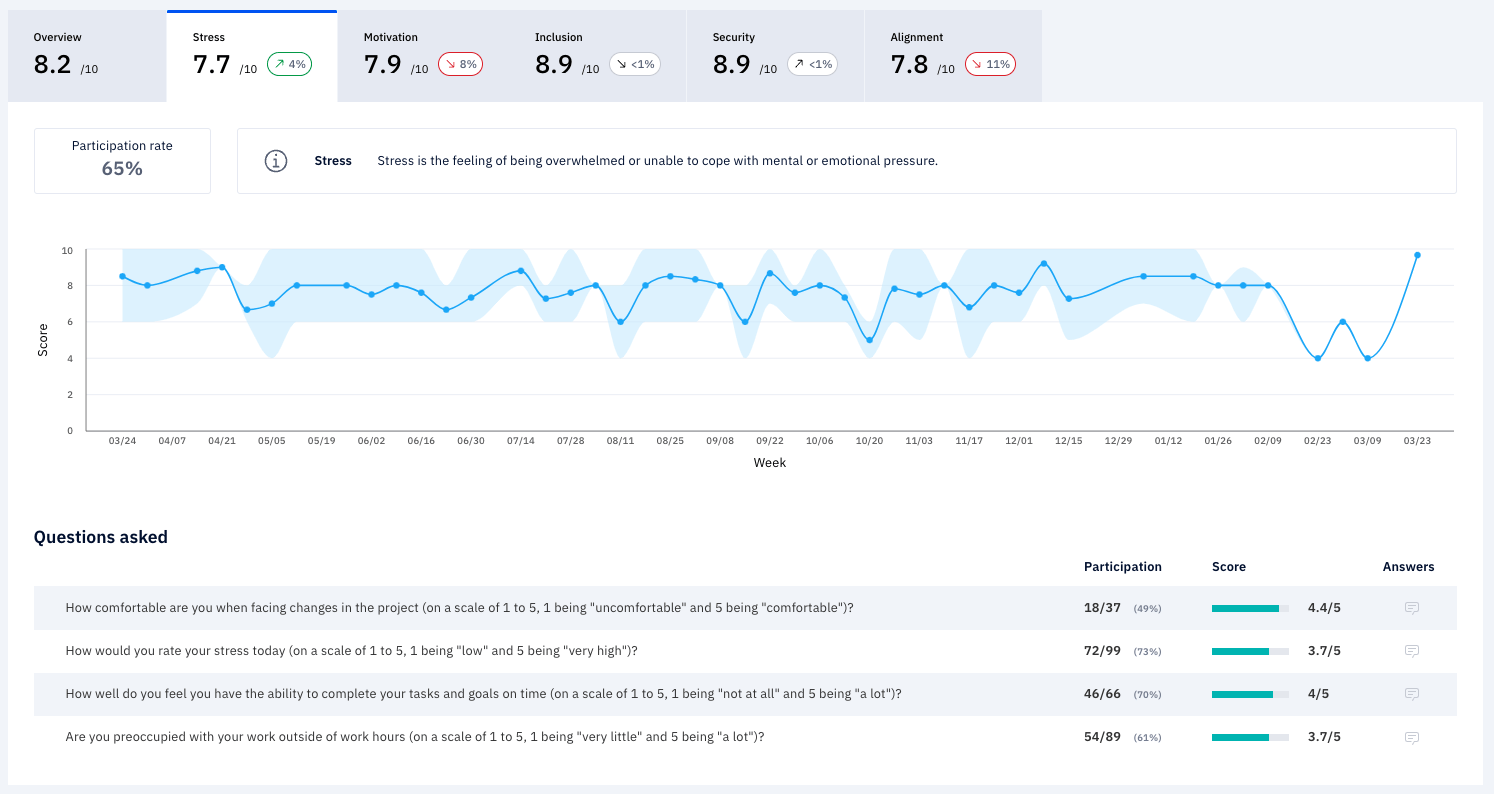The image size is (1494, 794).
Task: Click the Motivation 8% downward trend badge
Action: 461,64
